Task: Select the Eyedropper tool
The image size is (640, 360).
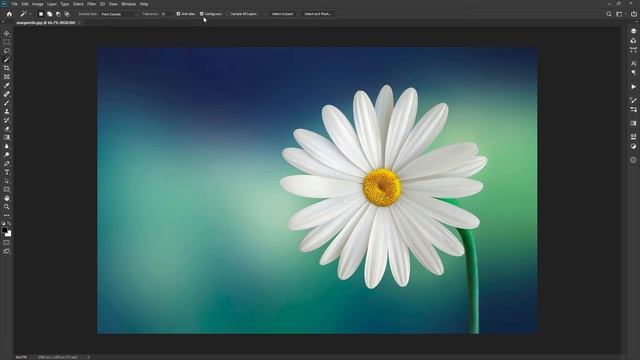Action: coord(7,85)
